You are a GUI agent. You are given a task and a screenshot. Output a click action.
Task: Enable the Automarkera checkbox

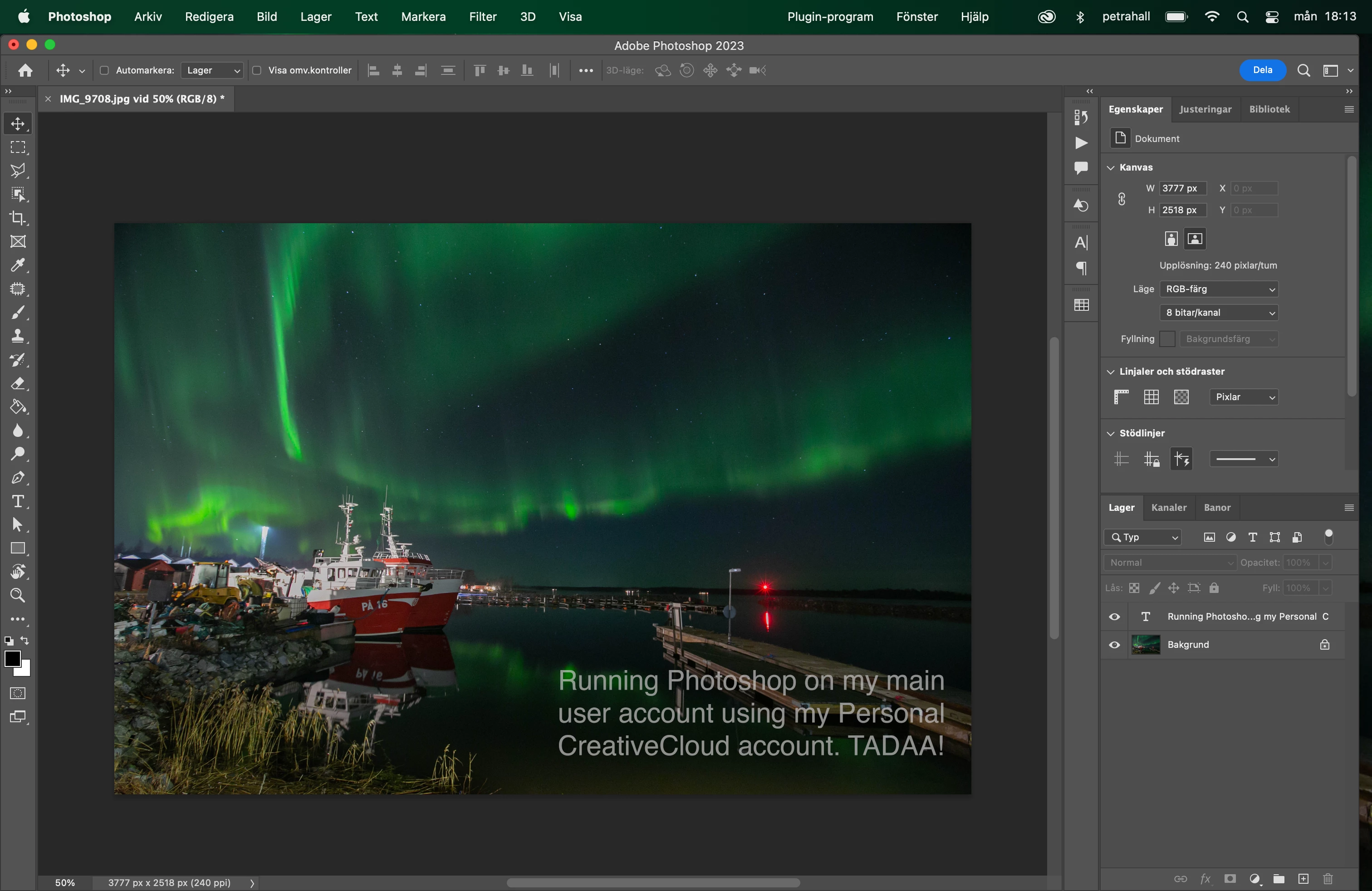[104, 70]
